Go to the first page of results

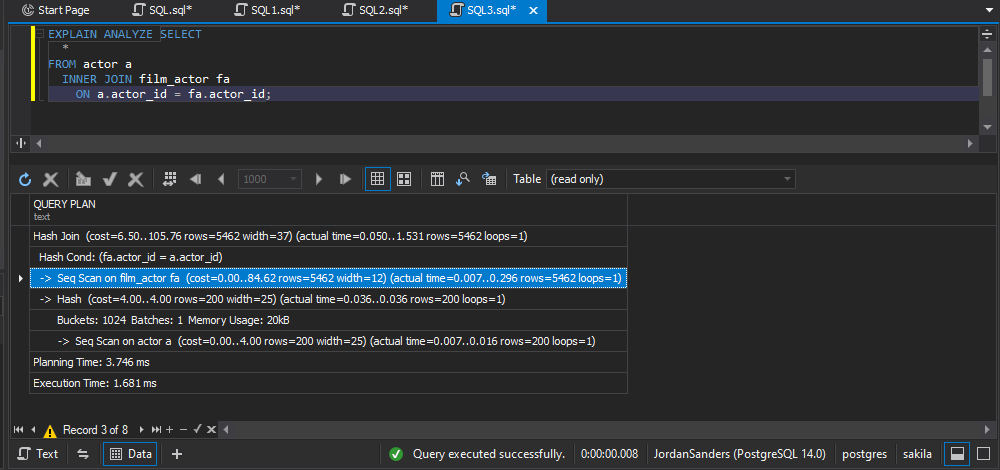point(196,179)
